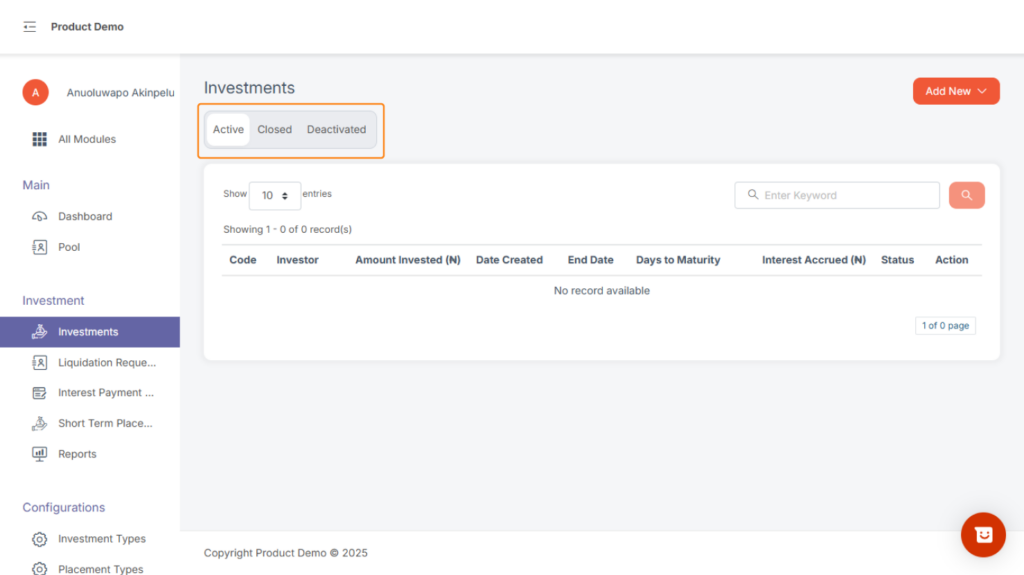
Task: Click the Dashboard gauge icon
Action: point(40,216)
